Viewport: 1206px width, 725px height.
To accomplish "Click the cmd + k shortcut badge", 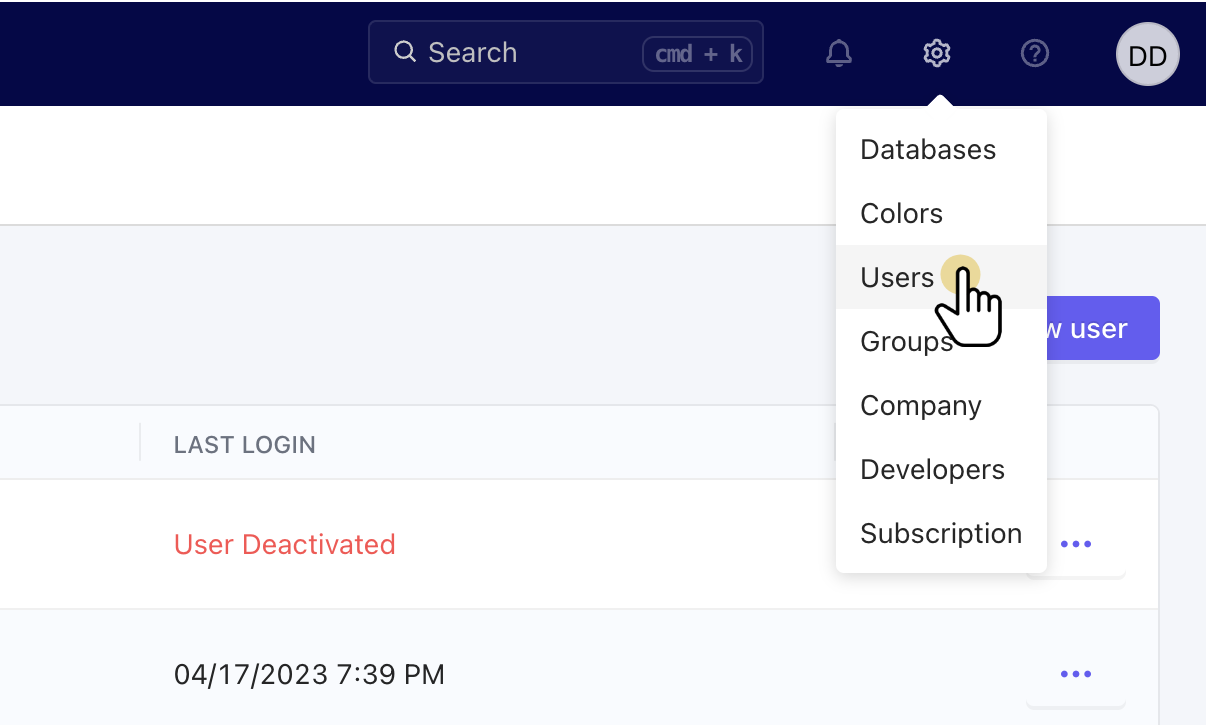I will pyautogui.click(x=698, y=53).
